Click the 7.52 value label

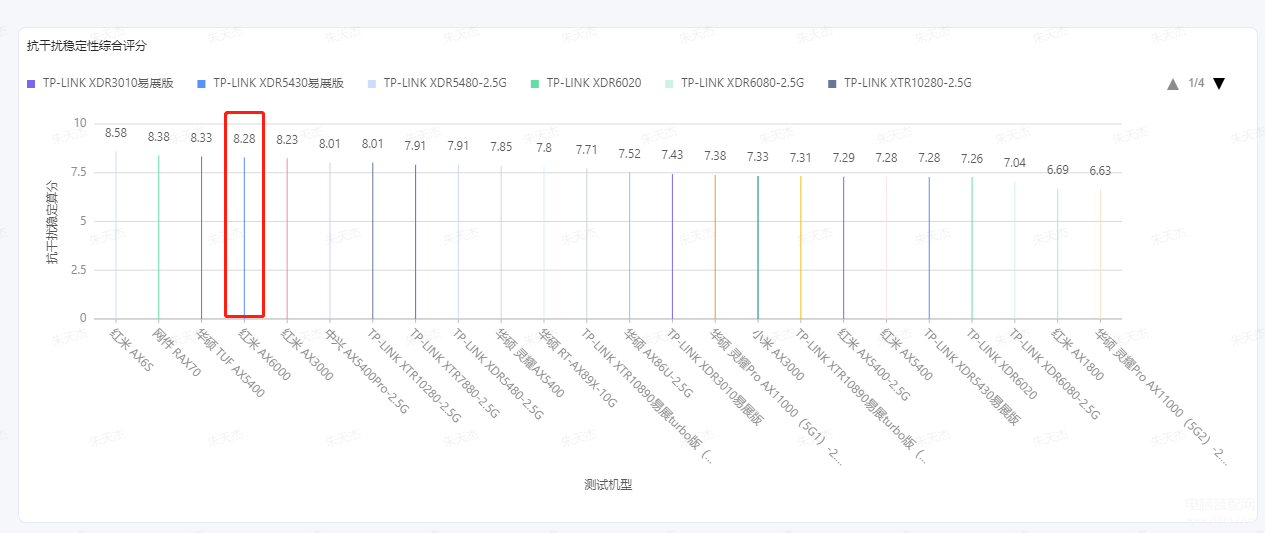click(x=630, y=154)
